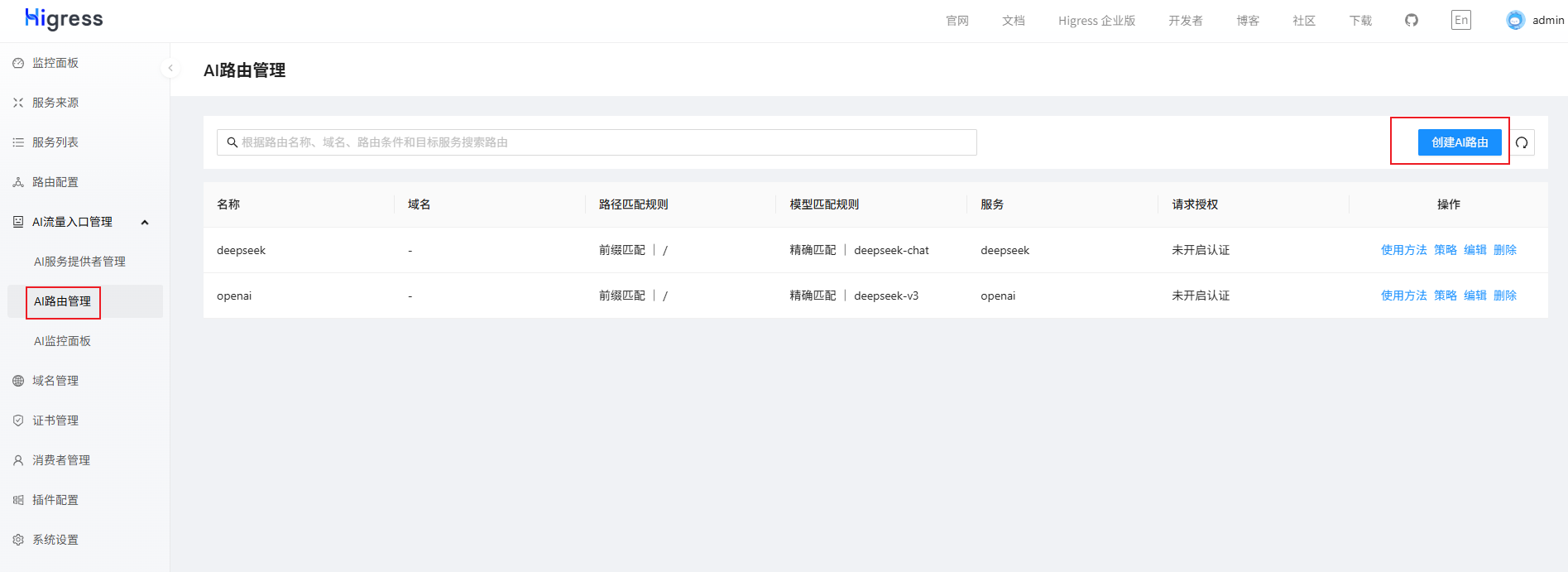
Task: Click 删除 for the openai route
Action: tap(1504, 296)
